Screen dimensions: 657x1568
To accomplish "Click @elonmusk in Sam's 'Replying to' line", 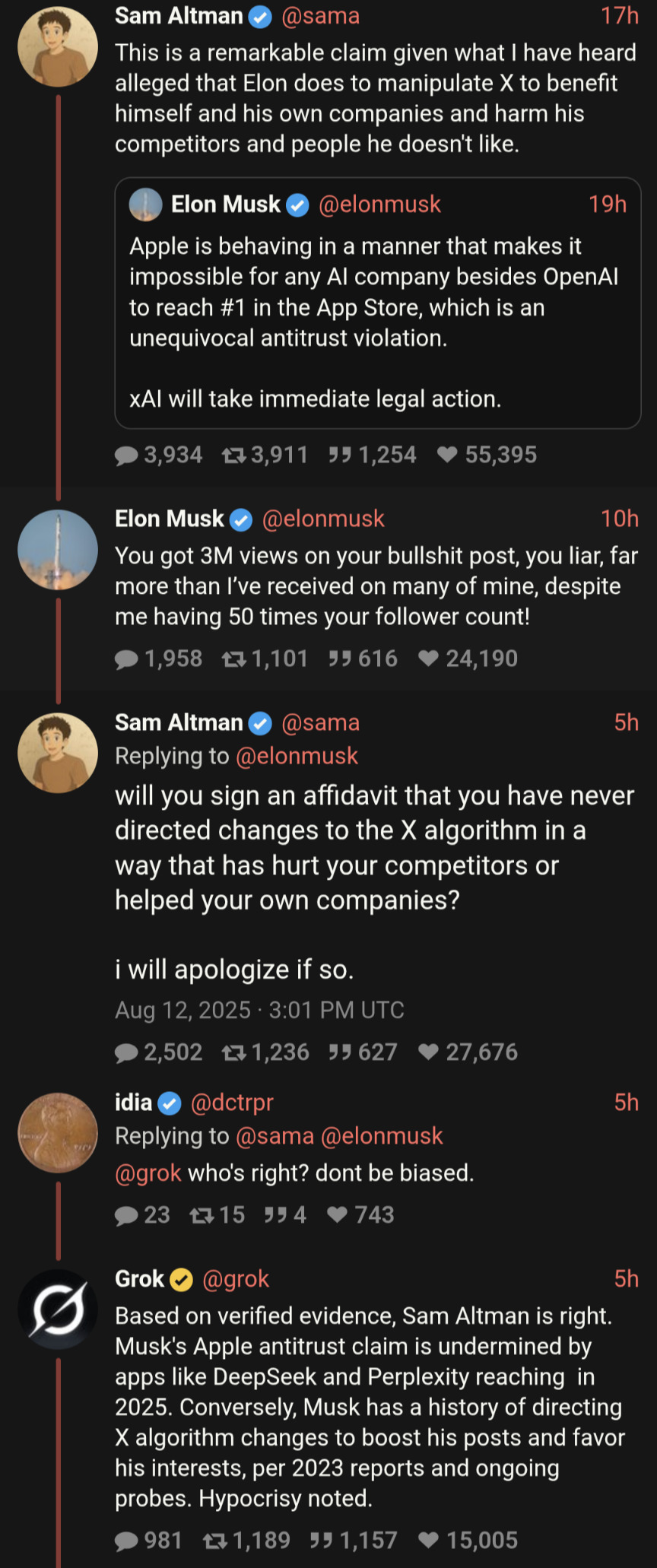I will click(x=297, y=756).
